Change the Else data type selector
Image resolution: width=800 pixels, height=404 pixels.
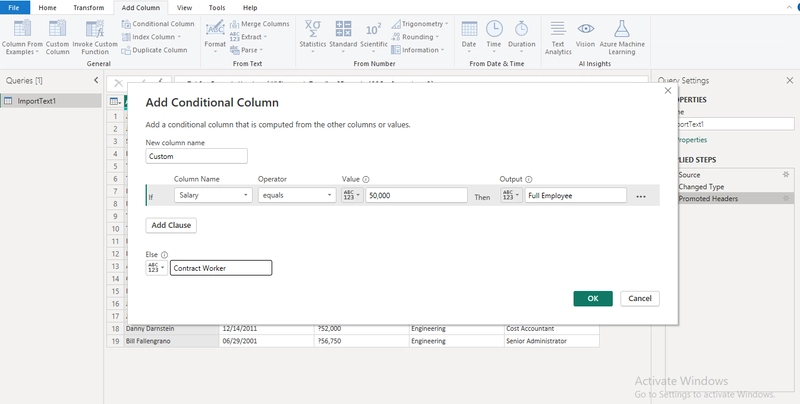(x=156, y=268)
